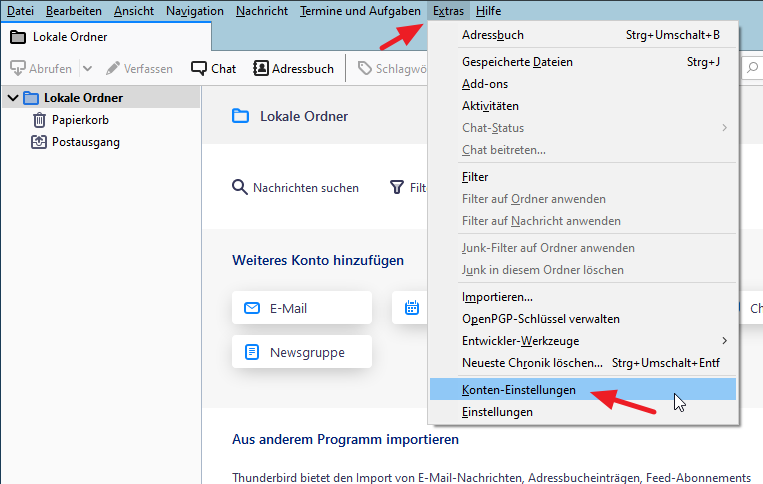Click Nachrichten suchen
Viewport: 763px width, 484px height.
point(295,188)
